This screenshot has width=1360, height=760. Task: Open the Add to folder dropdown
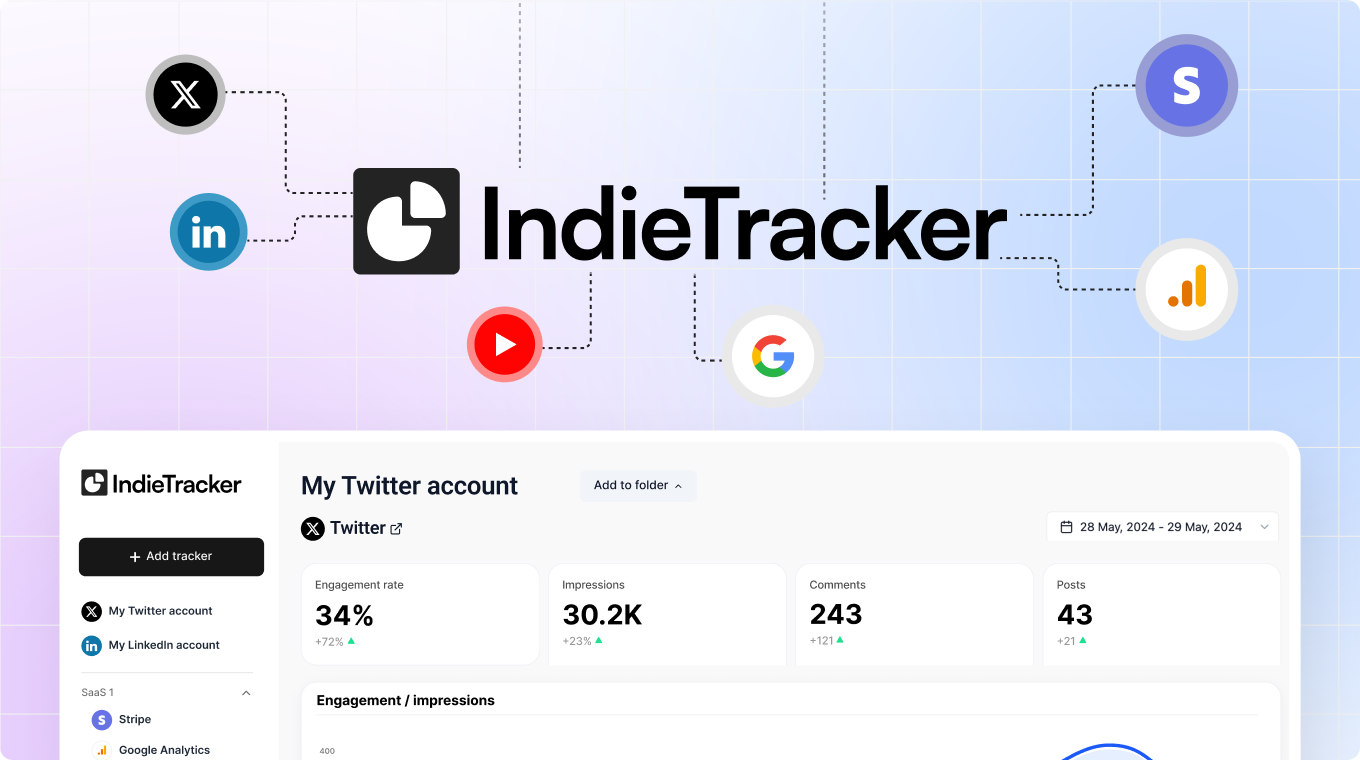click(638, 486)
